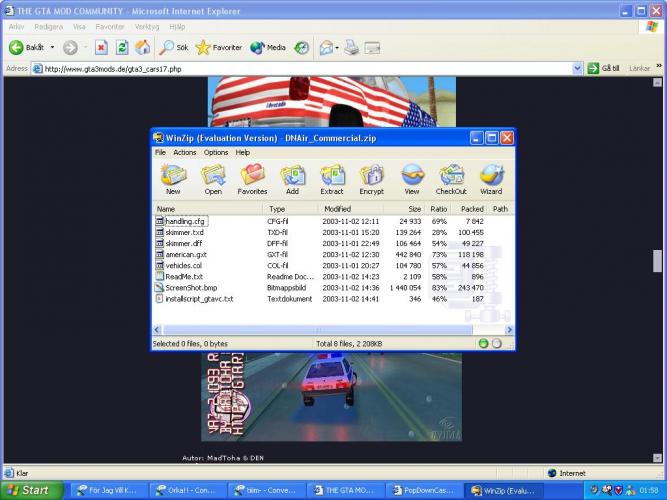Expand the forward button history dropdown
The image size is (667, 500).
[84, 47]
